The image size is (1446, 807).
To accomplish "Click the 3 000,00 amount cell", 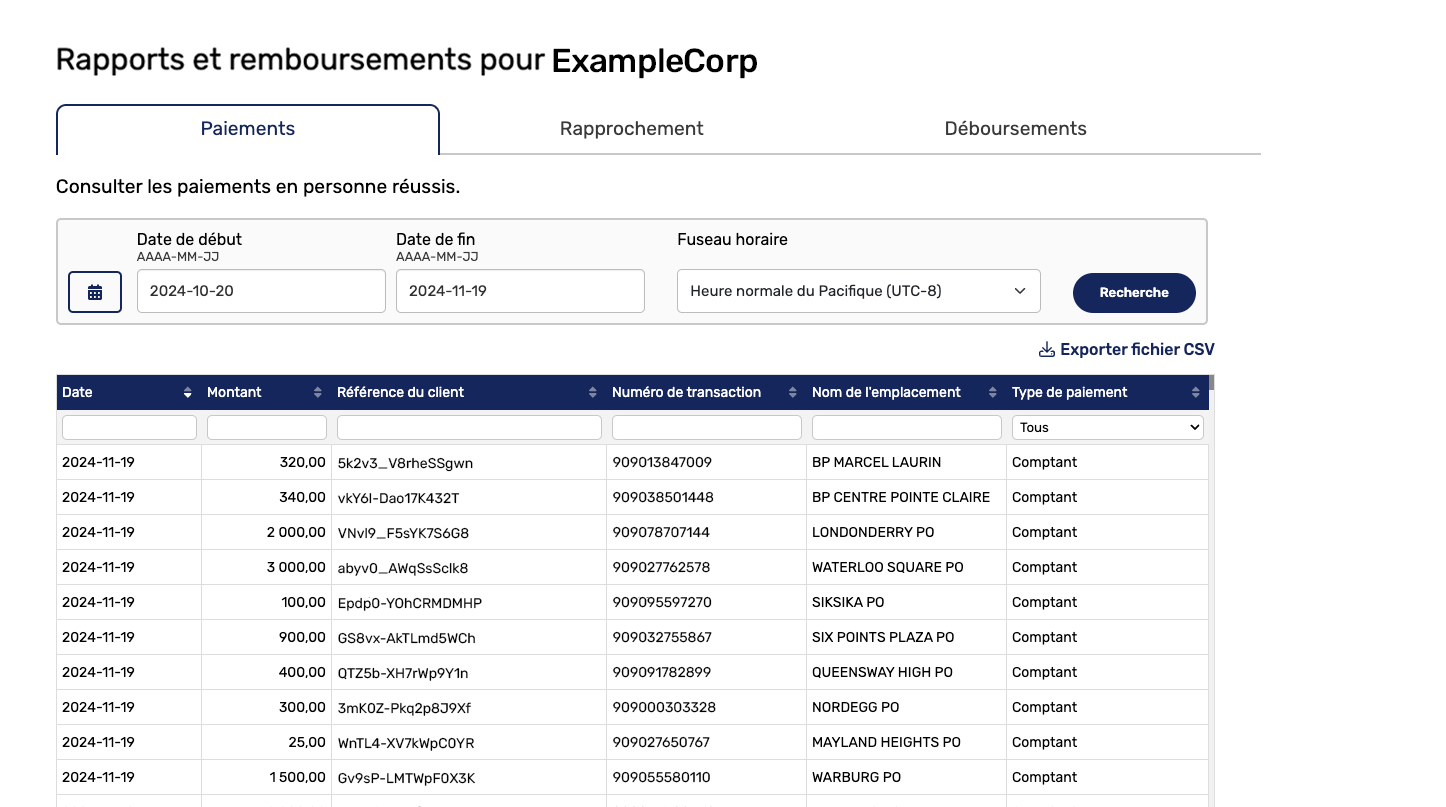I will click(x=267, y=567).
